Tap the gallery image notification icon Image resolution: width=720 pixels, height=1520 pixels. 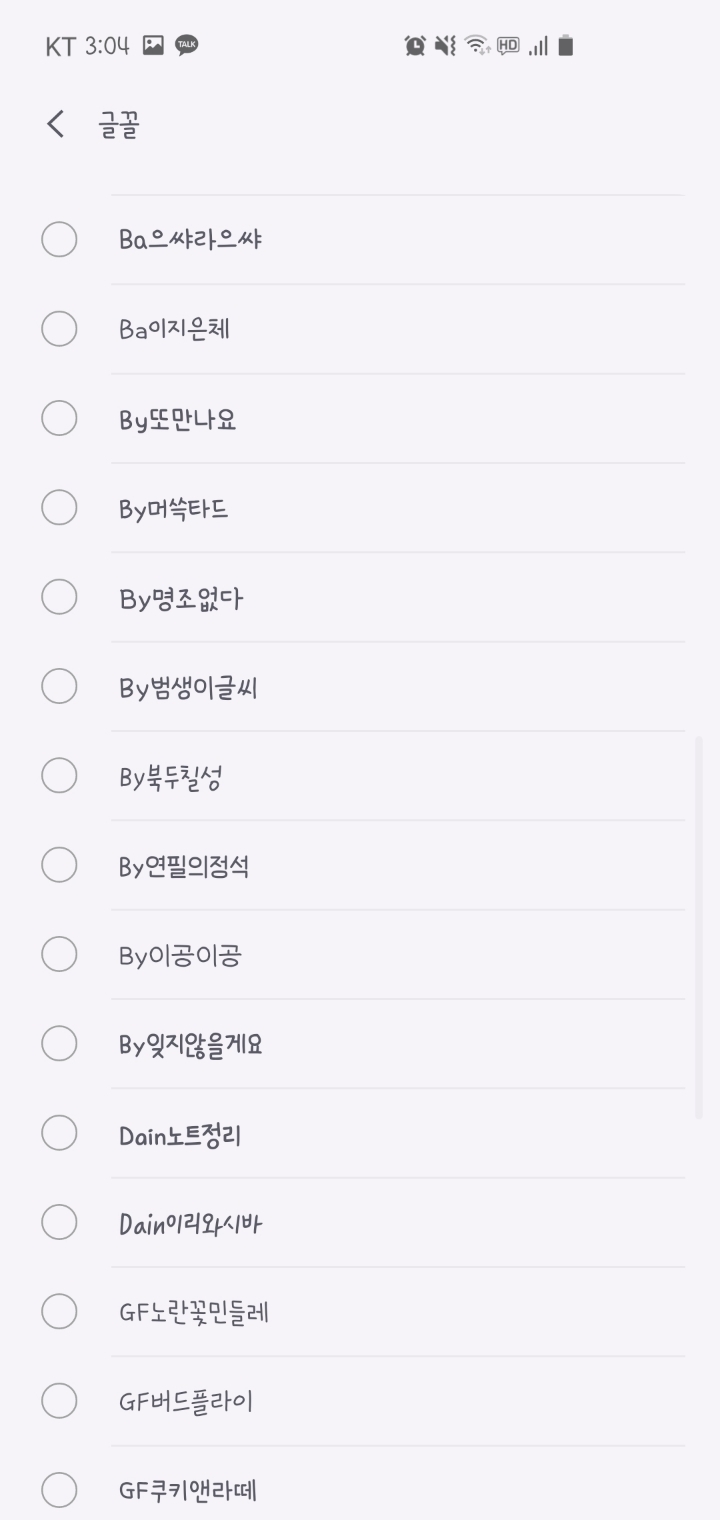[153, 45]
